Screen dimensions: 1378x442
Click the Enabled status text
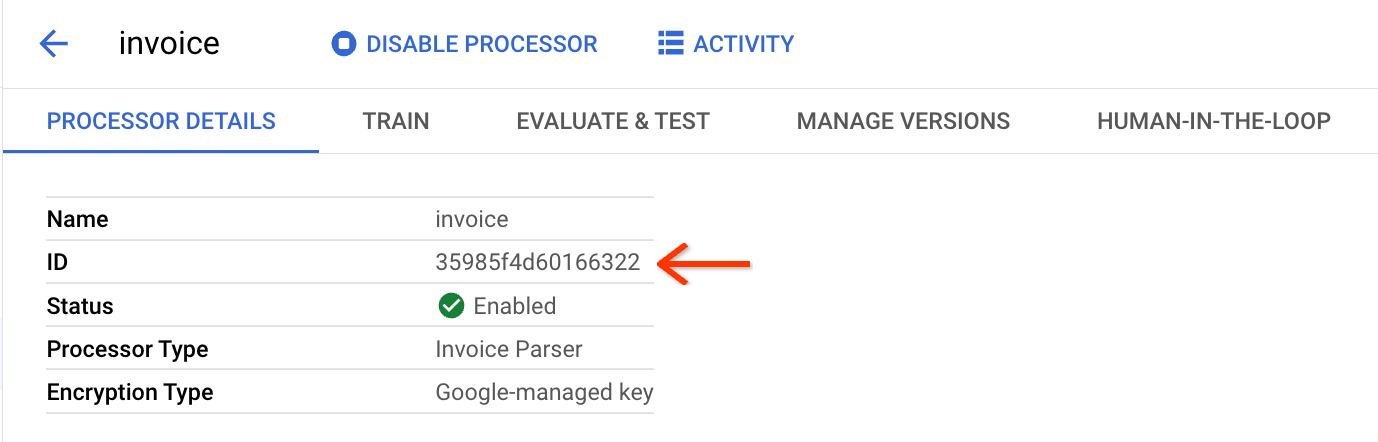coord(515,306)
